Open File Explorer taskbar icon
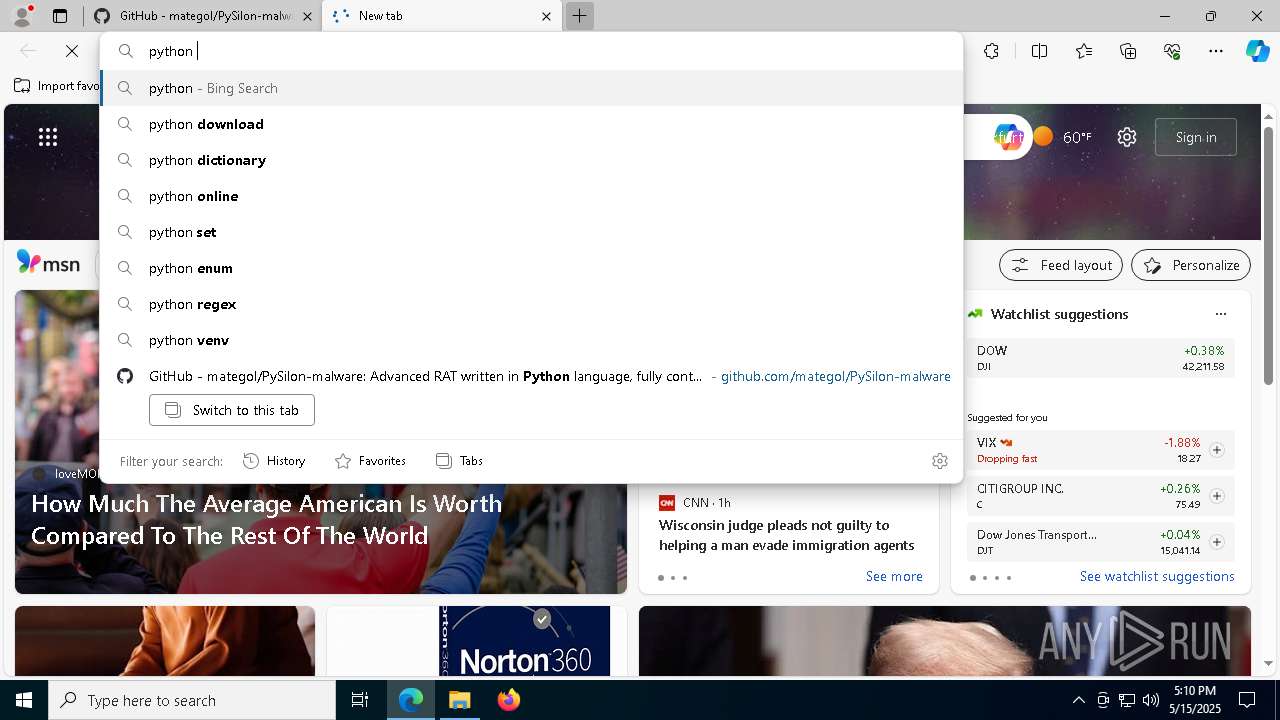1280x720 pixels. point(460,700)
